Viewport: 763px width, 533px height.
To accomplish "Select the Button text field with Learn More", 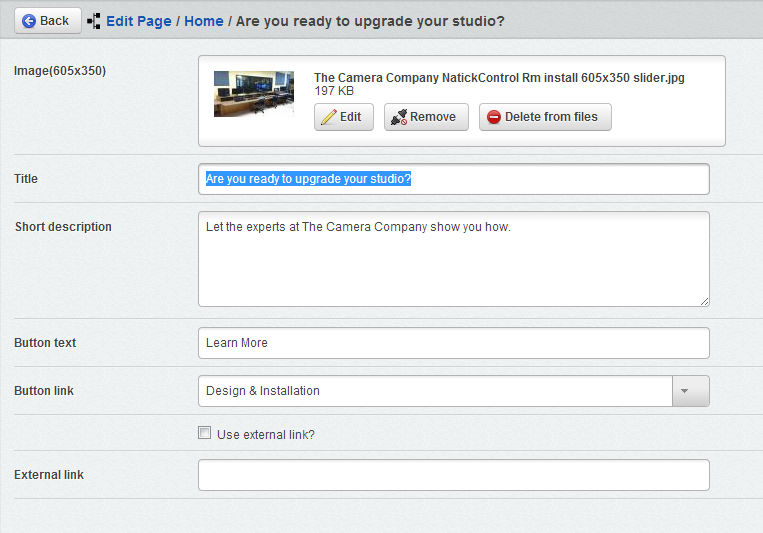I will pyautogui.click(x=453, y=343).
